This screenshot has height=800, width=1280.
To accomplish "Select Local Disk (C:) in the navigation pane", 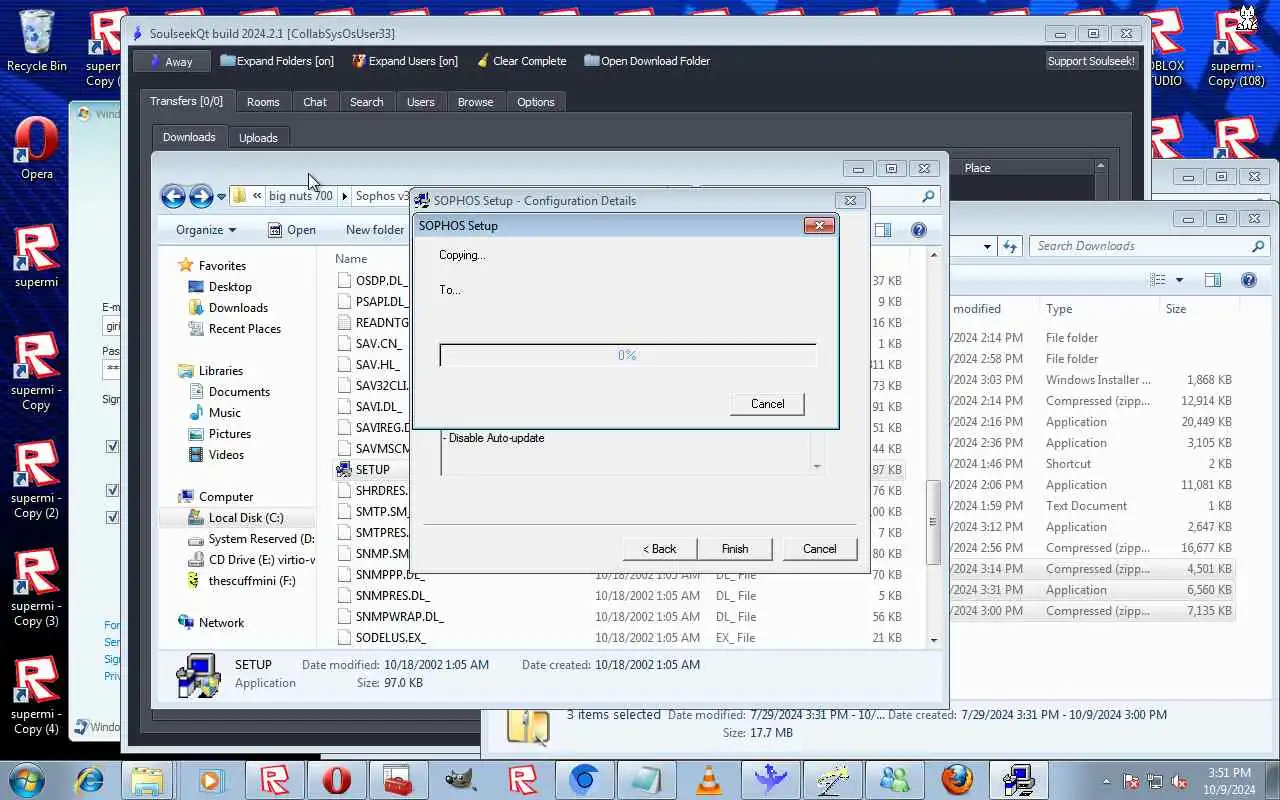I will point(246,518).
